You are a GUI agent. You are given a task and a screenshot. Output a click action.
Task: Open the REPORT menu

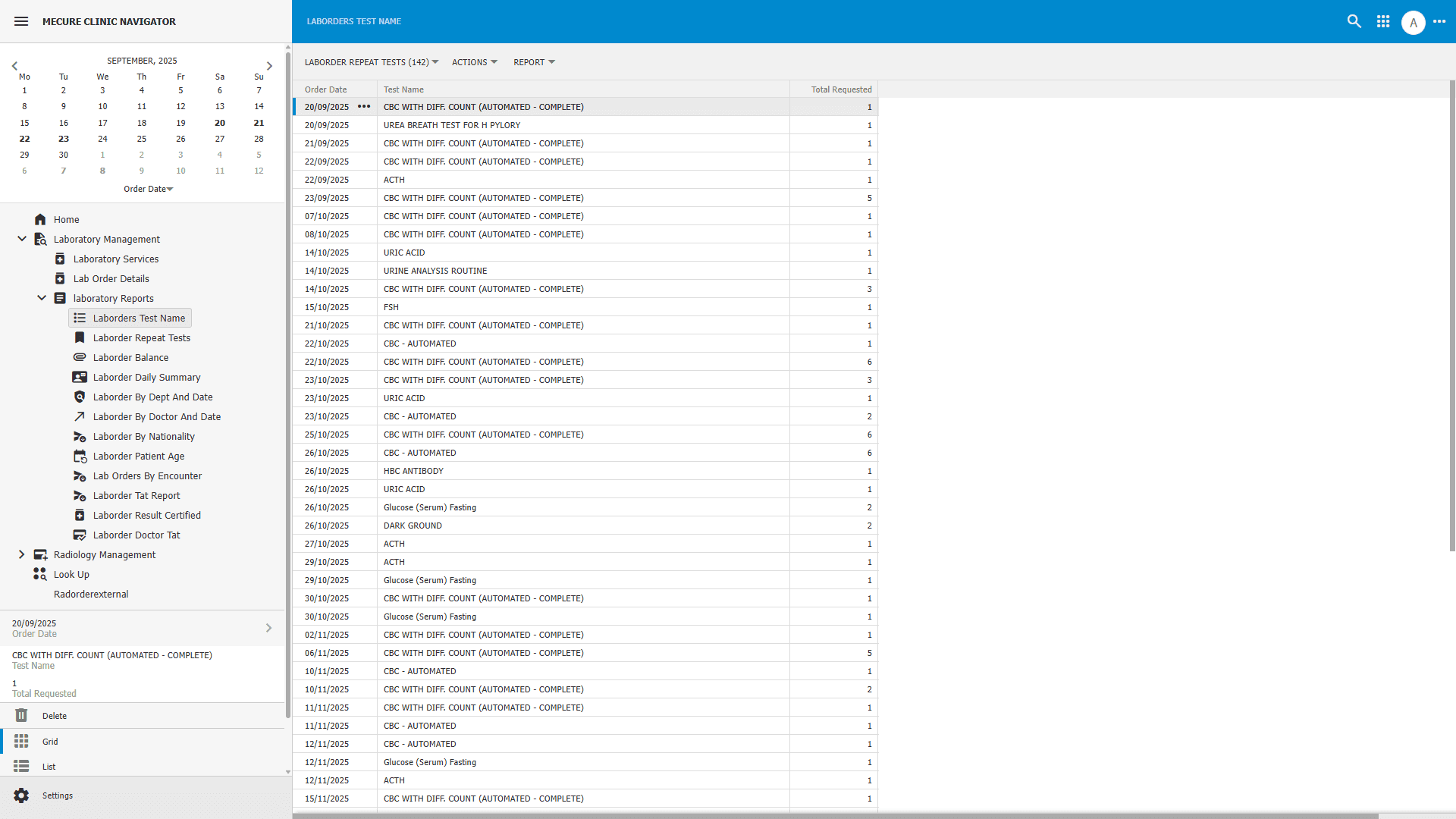(533, 62)
